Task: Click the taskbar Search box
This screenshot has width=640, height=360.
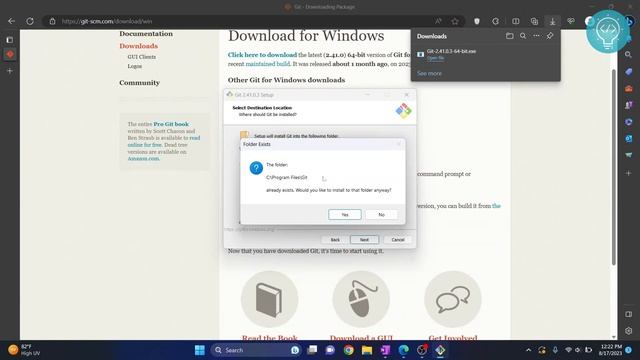Action: (x=256, y=350)
